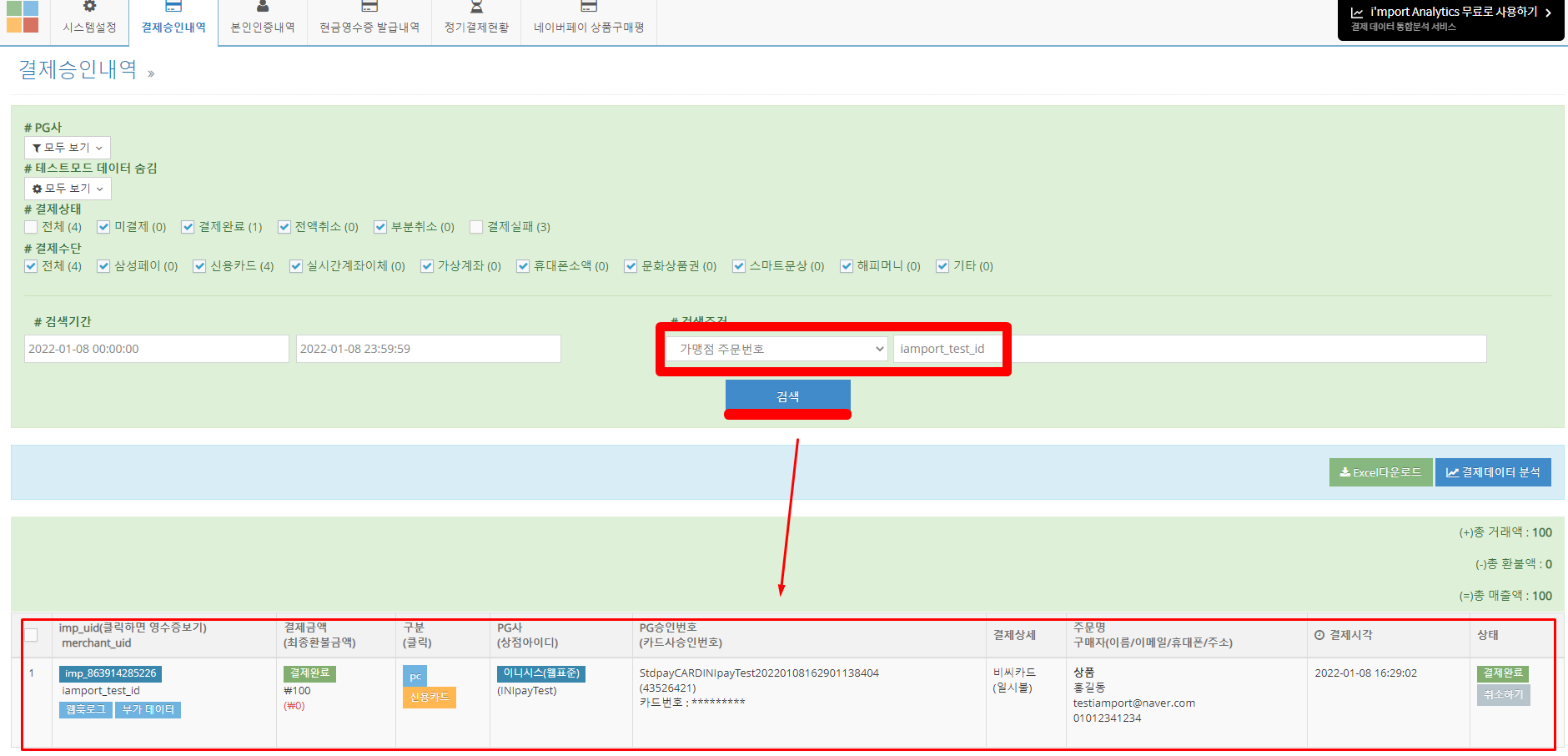Check the select-all checkbox in table header
The image size is (1568, 756).
click(x=31, y=635)
